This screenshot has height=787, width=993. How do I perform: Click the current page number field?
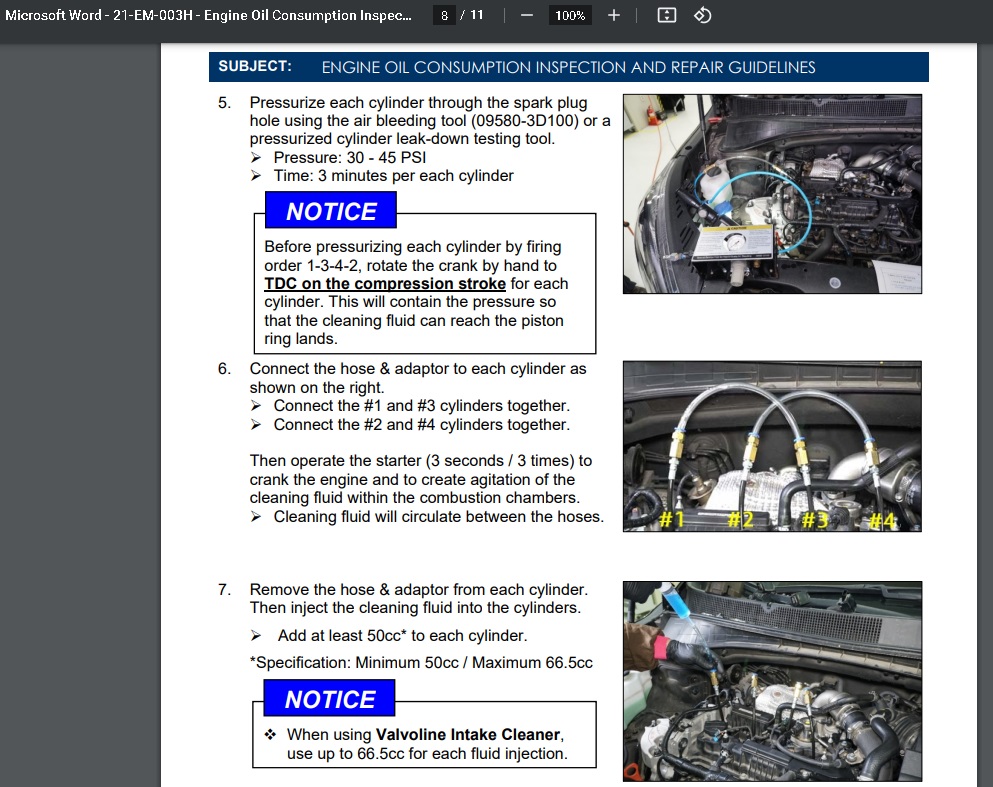point(445,16)
